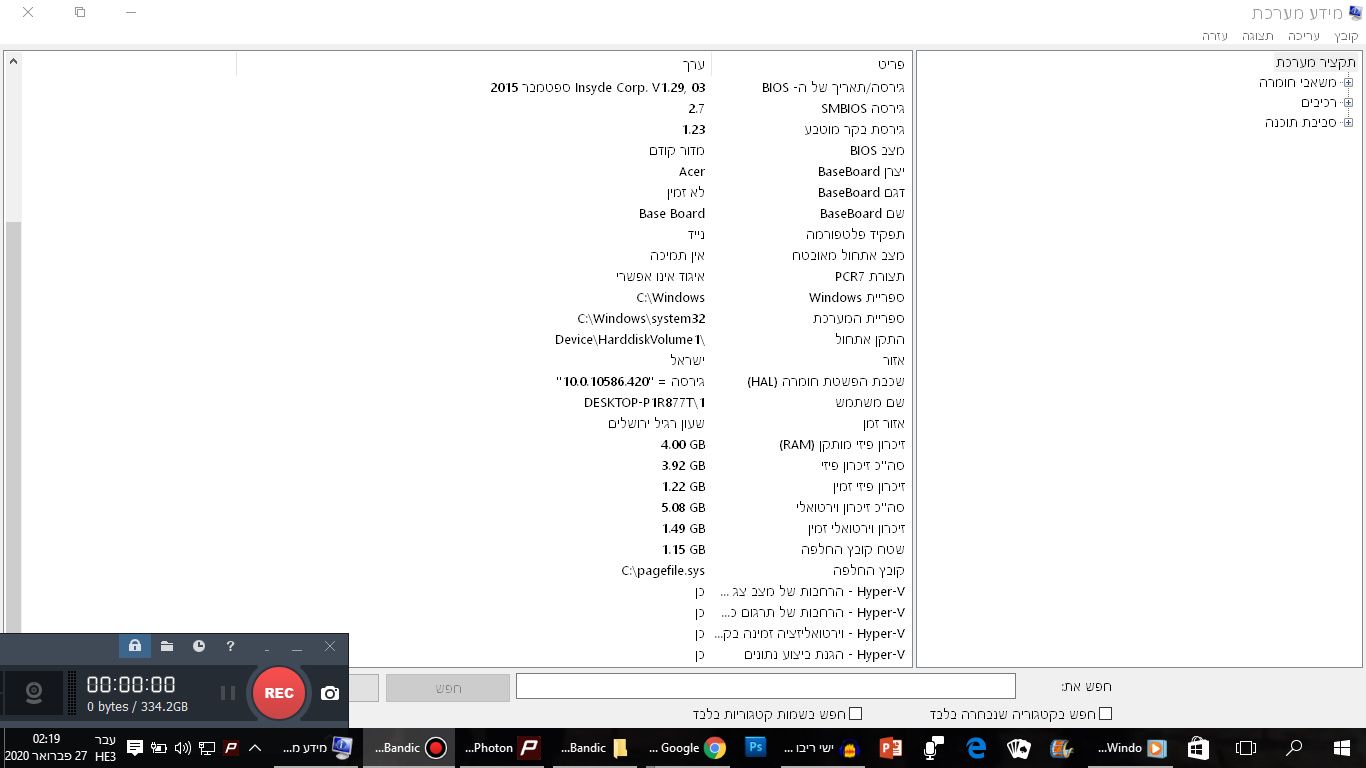Toggle the Bandicam webcam overlay icon
The image size is (1366, 768).
[x=34, y=693]
